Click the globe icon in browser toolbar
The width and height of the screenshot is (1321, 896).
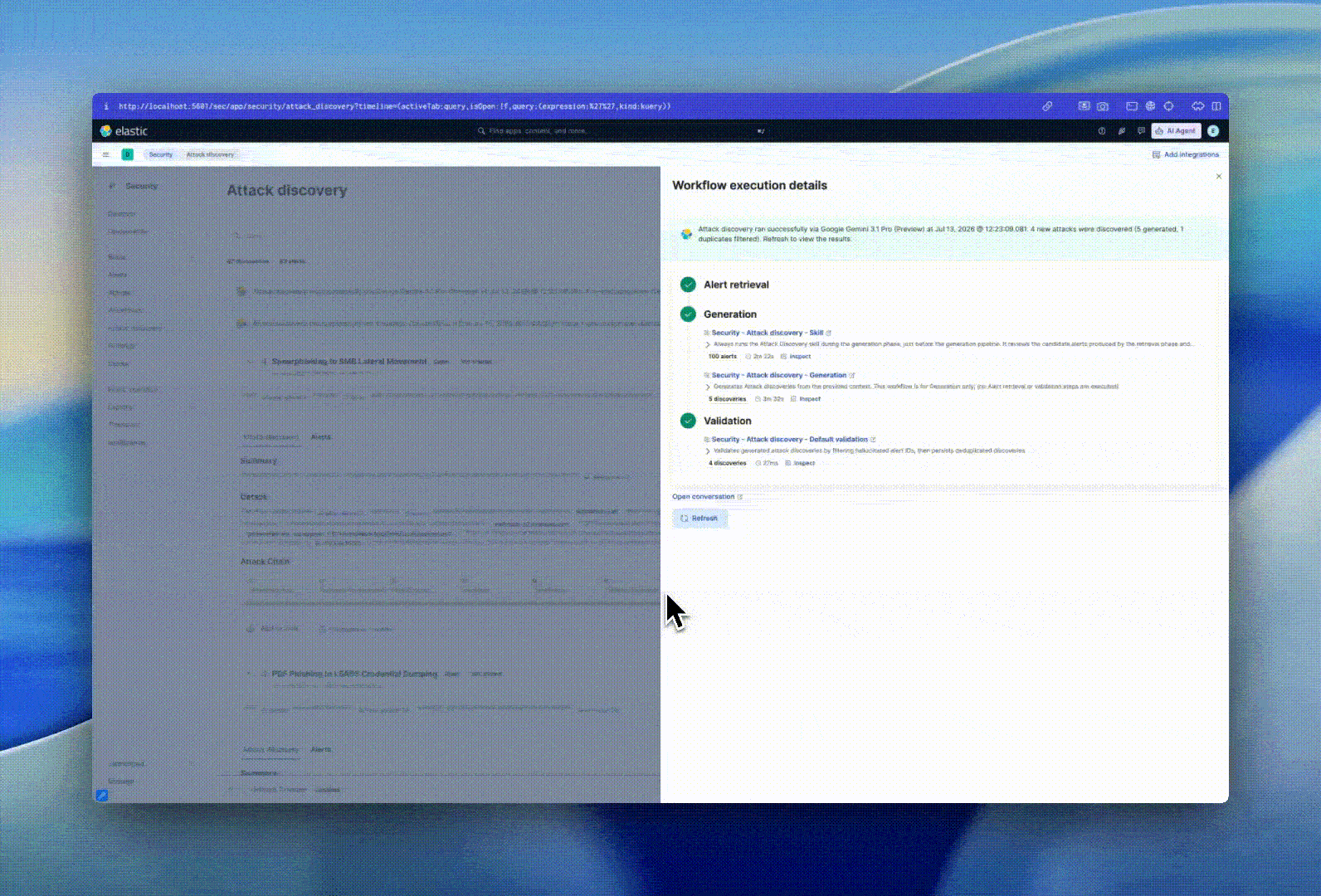click(x=1150, y=106)
